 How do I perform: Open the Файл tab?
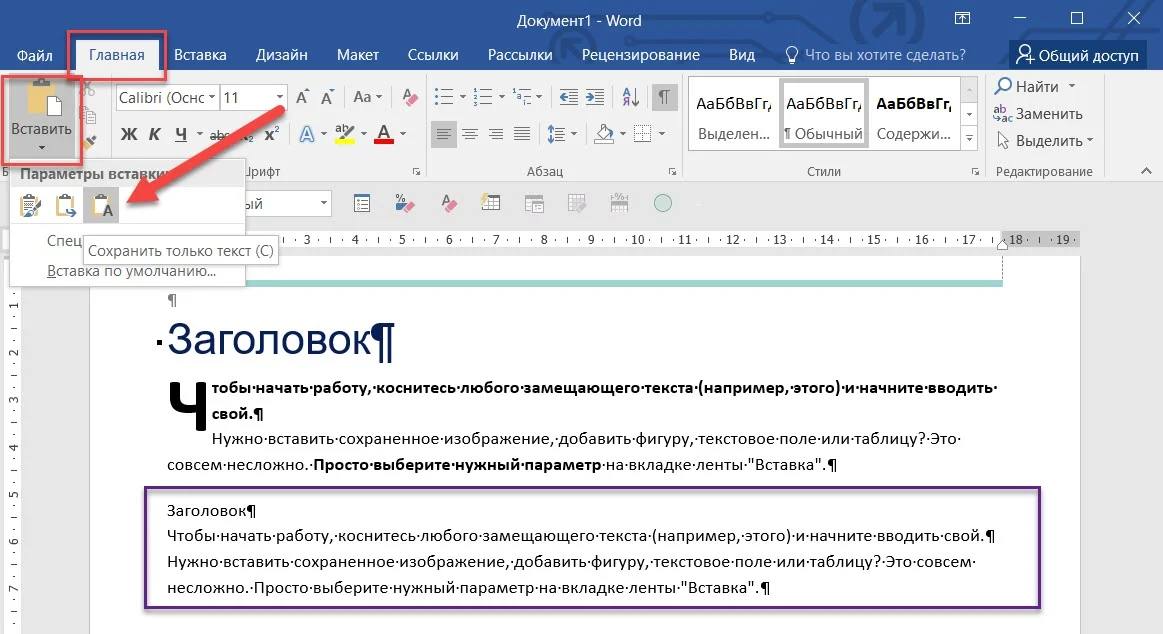34,55
